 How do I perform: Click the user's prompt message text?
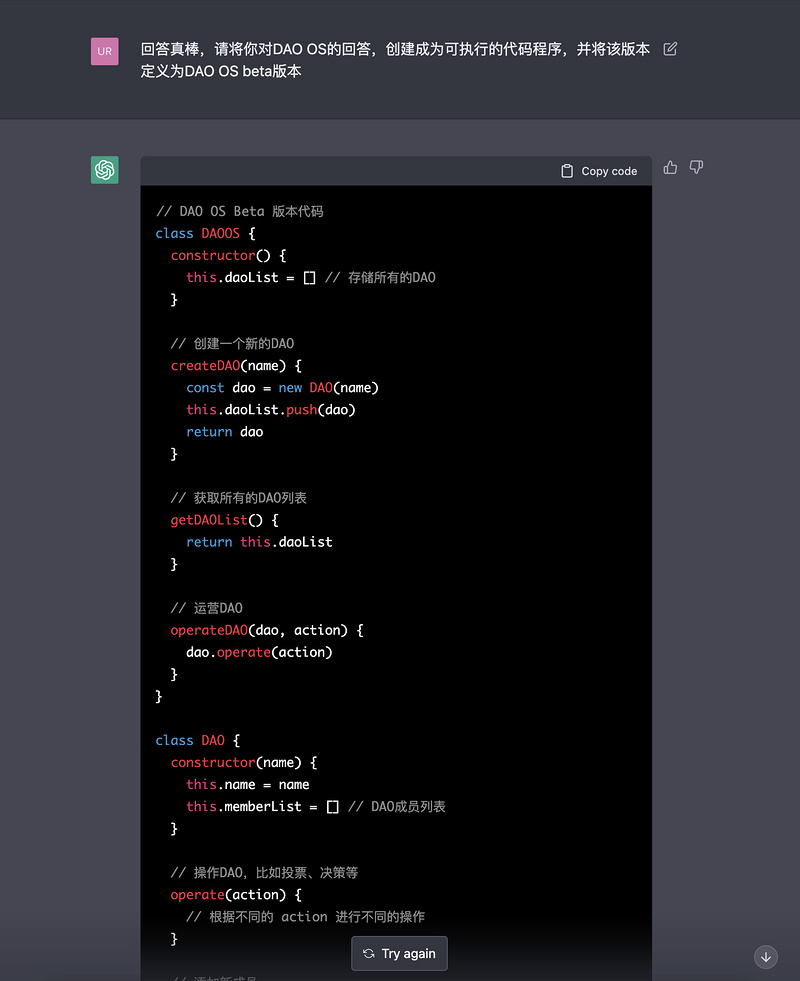[x=395, y=60]
